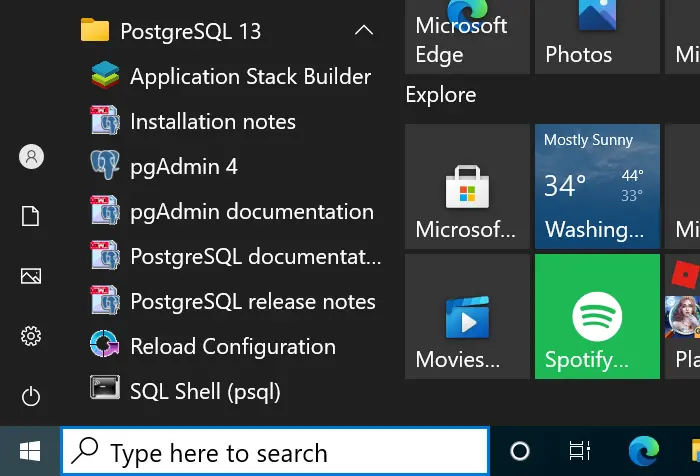Open the Application Stack Builder icon
Screen dimensions: 700x476
tap(105, 75)
